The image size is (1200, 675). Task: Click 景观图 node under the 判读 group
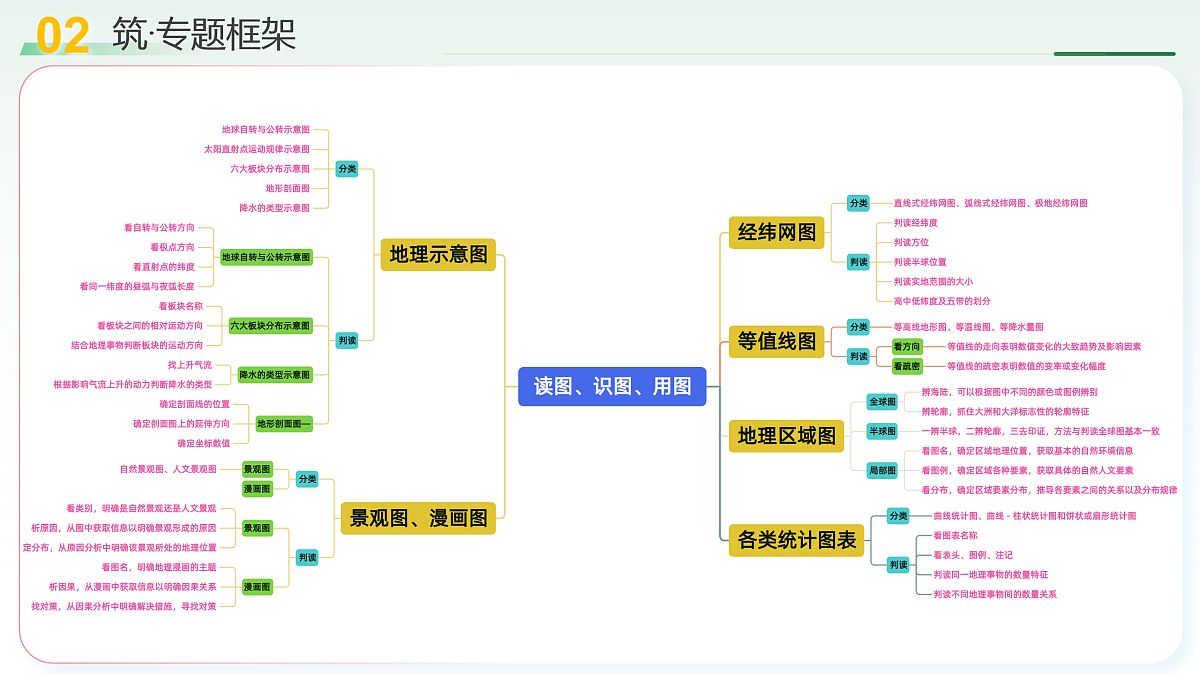(x=257, y=528)
